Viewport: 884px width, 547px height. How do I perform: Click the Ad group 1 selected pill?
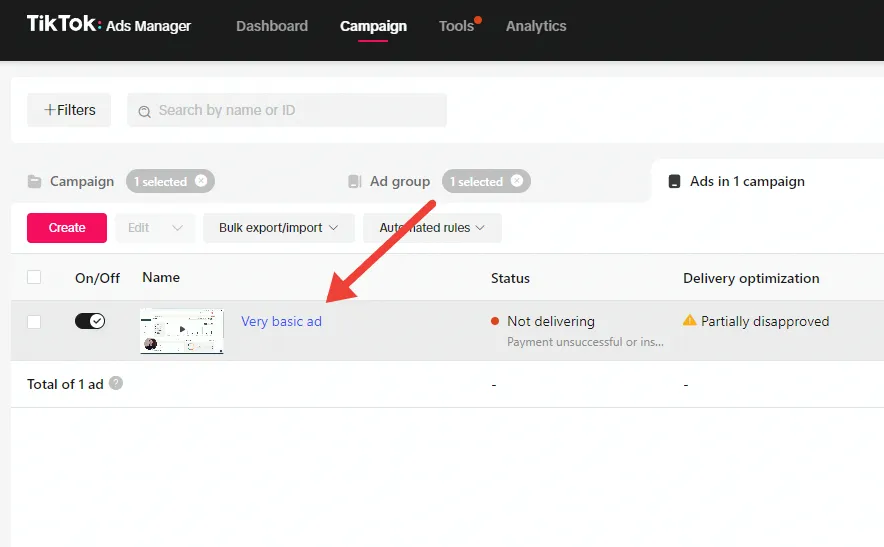click(486, 181)
